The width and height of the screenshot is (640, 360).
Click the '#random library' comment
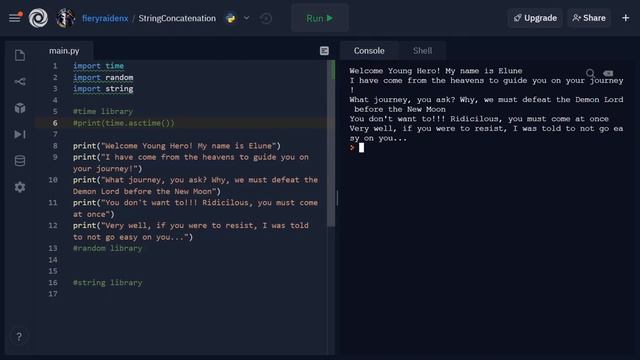point(108,248)
